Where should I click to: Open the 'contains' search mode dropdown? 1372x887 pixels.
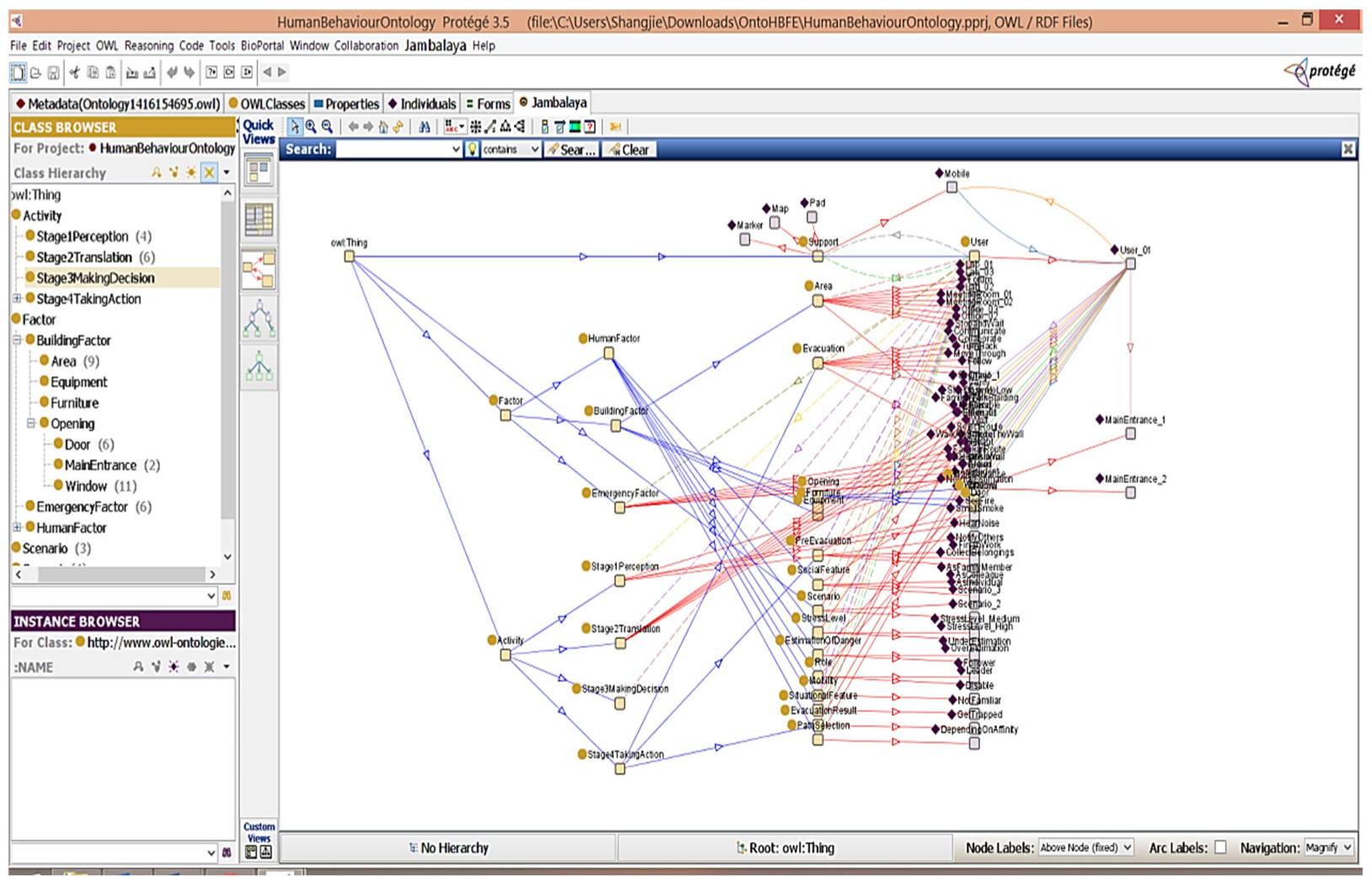[x=511, y=149]
